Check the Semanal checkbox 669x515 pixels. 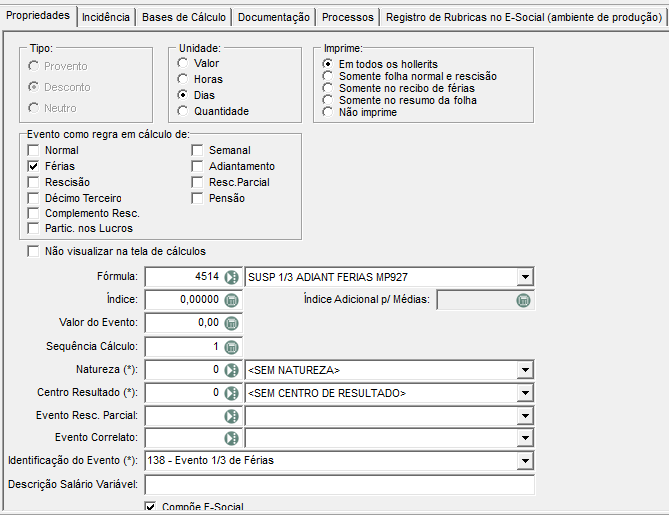tap(197, 150)
